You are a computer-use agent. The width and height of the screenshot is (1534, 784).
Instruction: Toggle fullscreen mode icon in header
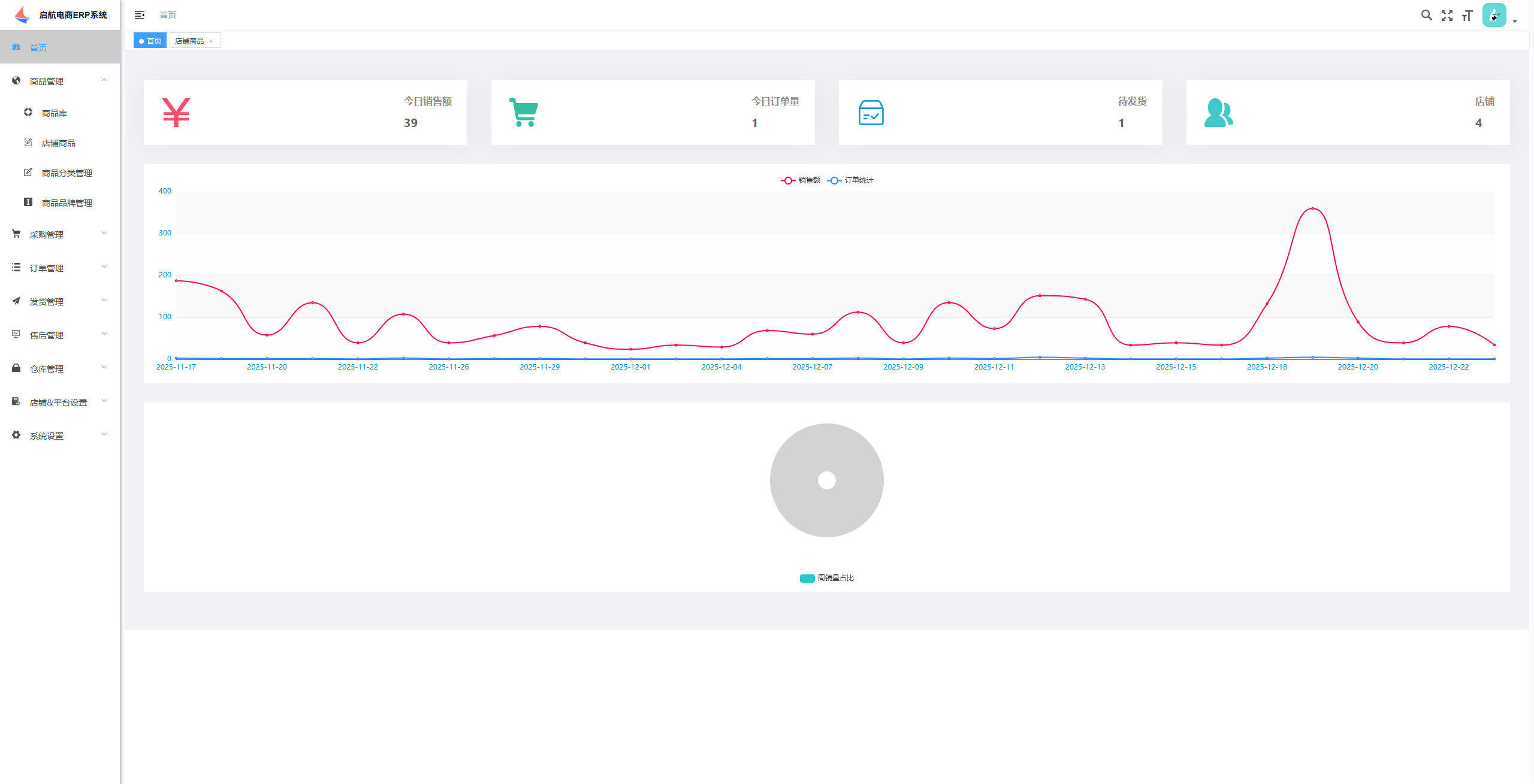coord(1447,15)
